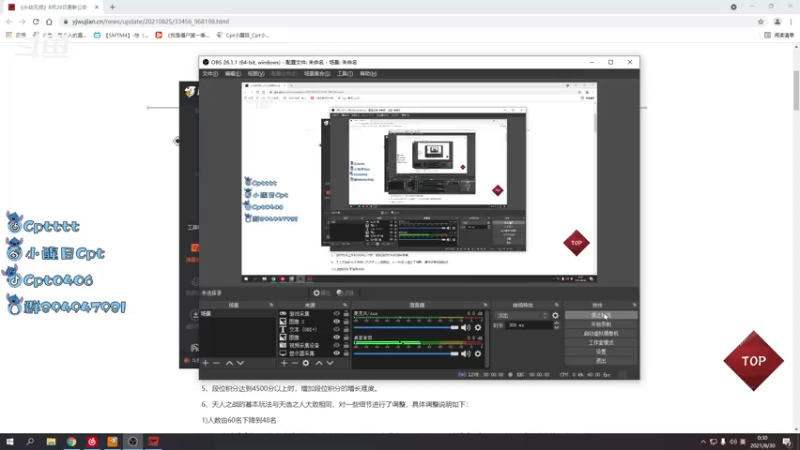This screenshot has width=800, height=450.
Task: Open File Explorer from the taskbar
Action: coord(51,441)
